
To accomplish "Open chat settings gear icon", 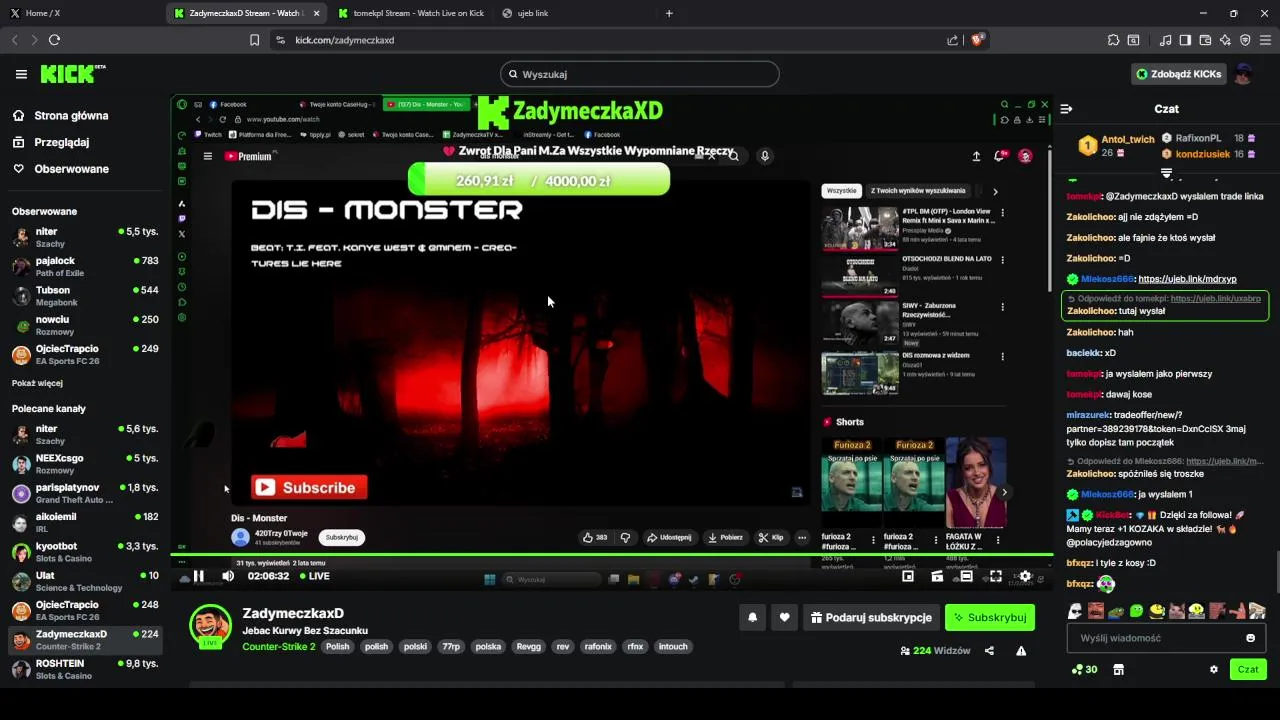I will (x=1214, y=670).
